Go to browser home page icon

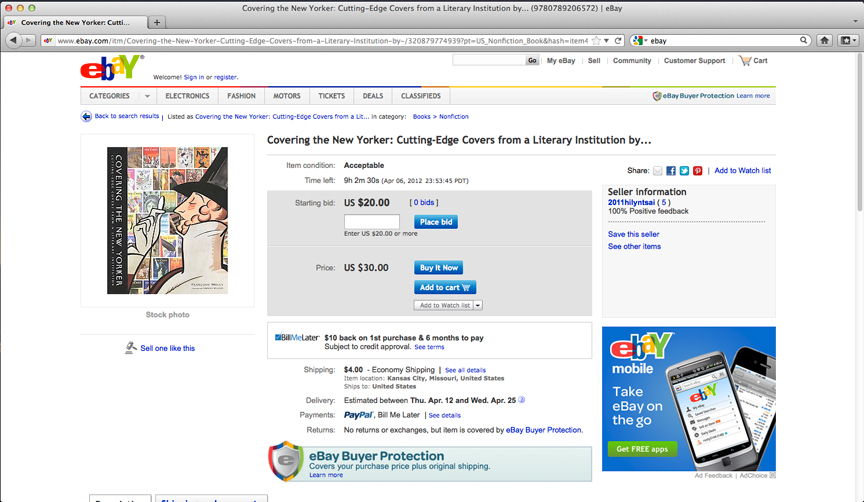(x=824, y=40)
